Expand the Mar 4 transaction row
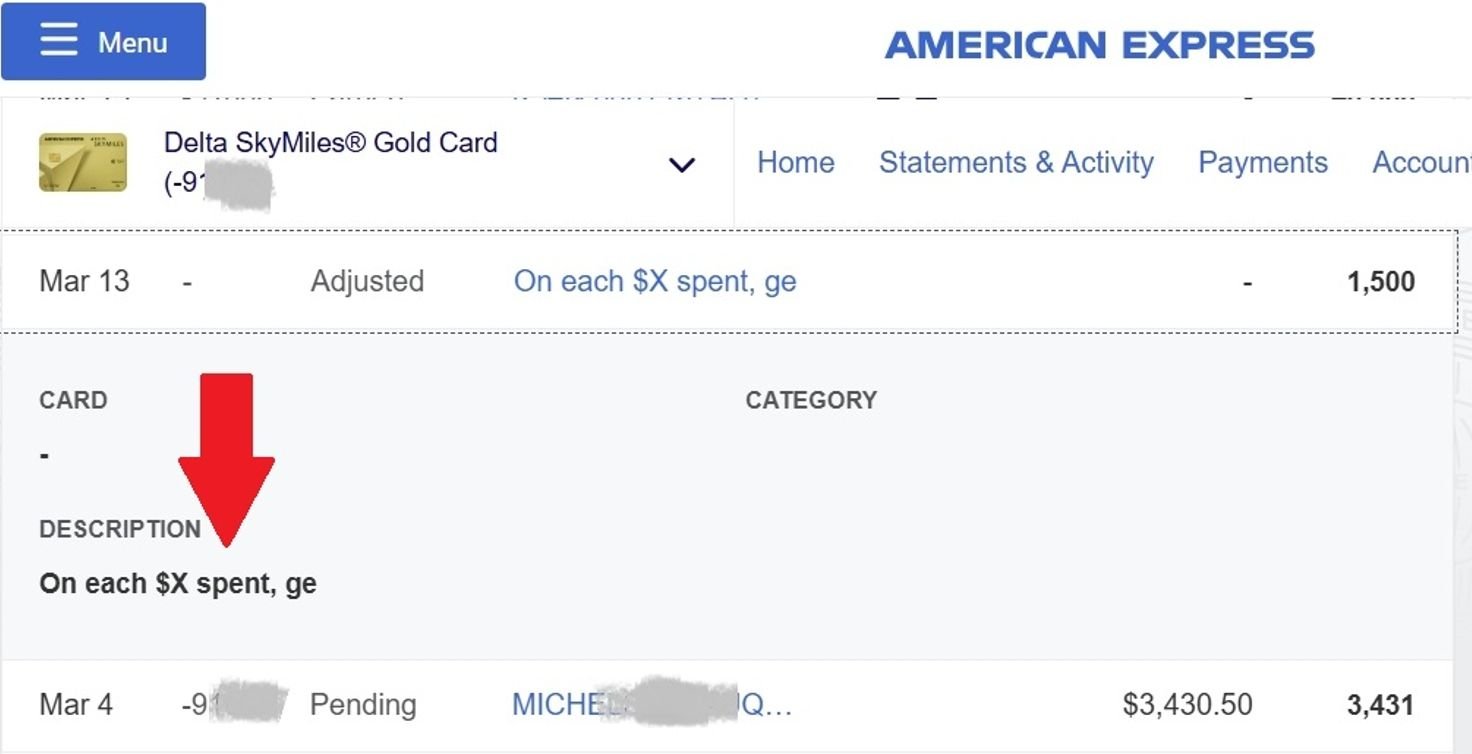Viewport: 1472px width, 754px height. coord(76,704)
